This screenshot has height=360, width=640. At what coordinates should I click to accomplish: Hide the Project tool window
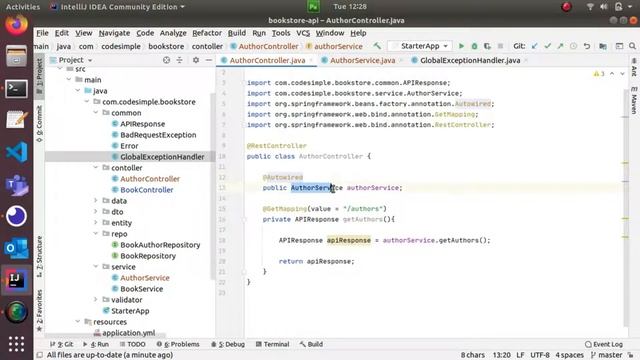[209, 60]
